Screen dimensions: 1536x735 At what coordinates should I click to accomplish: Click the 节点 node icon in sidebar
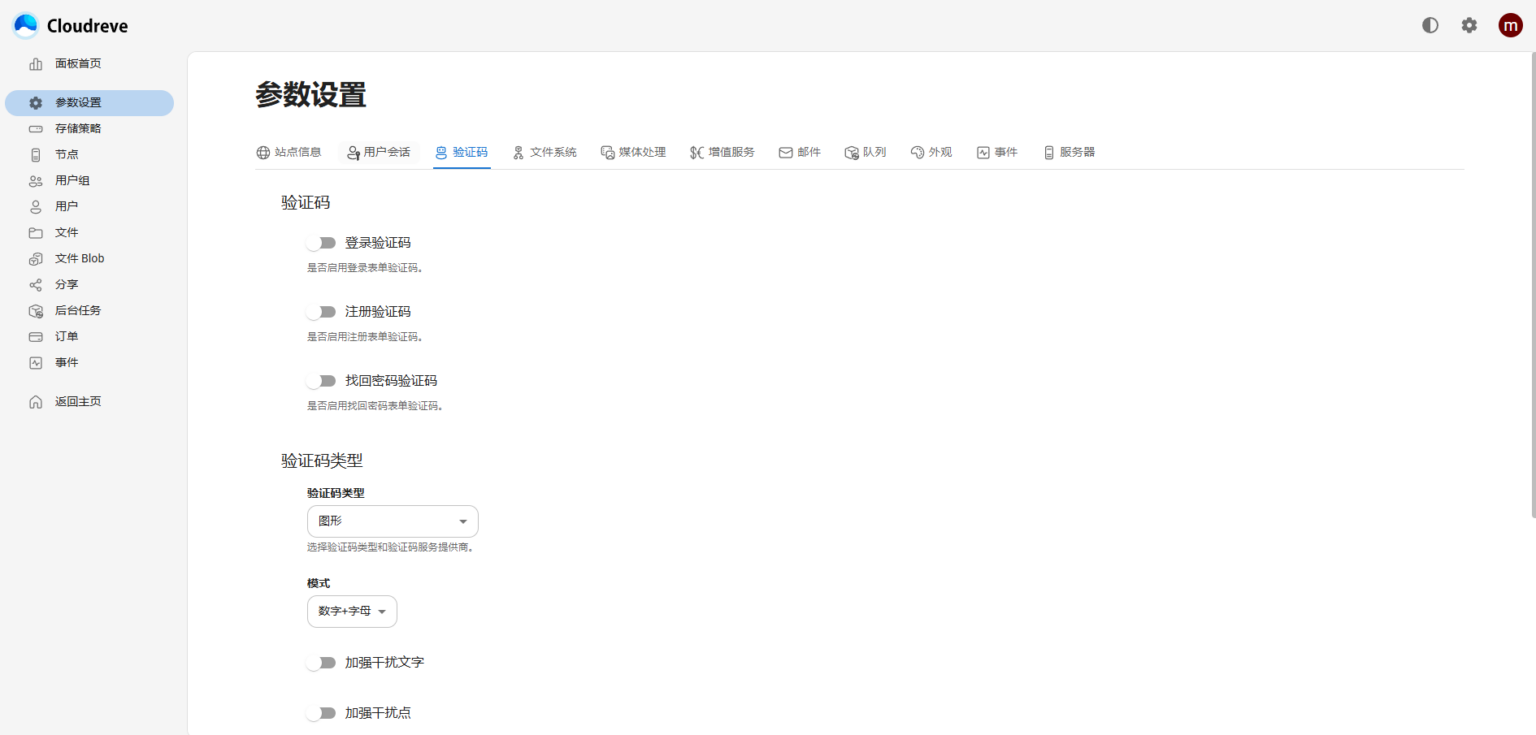pos(36,155)
